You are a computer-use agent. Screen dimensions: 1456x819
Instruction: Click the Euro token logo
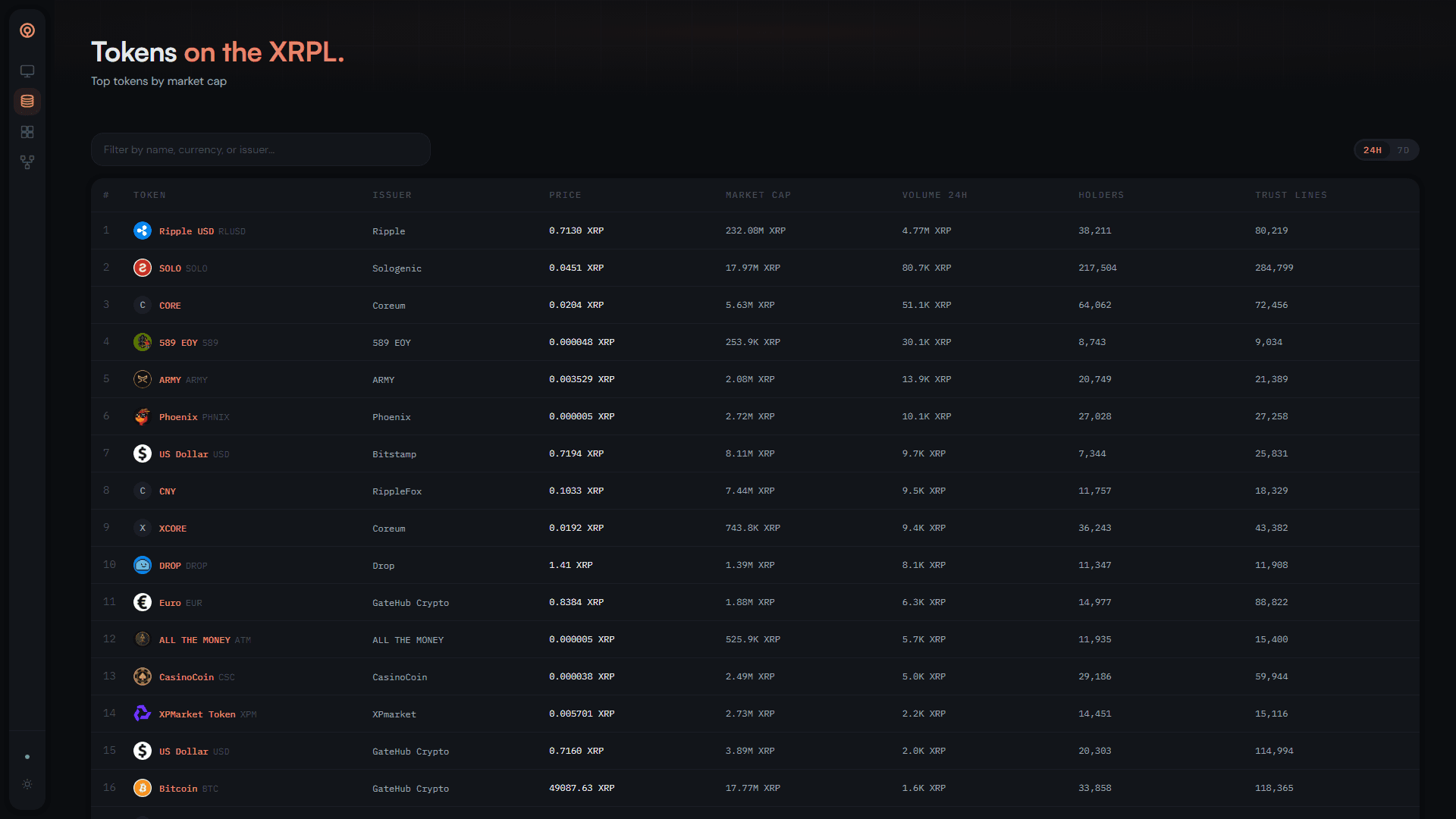pyautogui.click(x=143, y=602)
